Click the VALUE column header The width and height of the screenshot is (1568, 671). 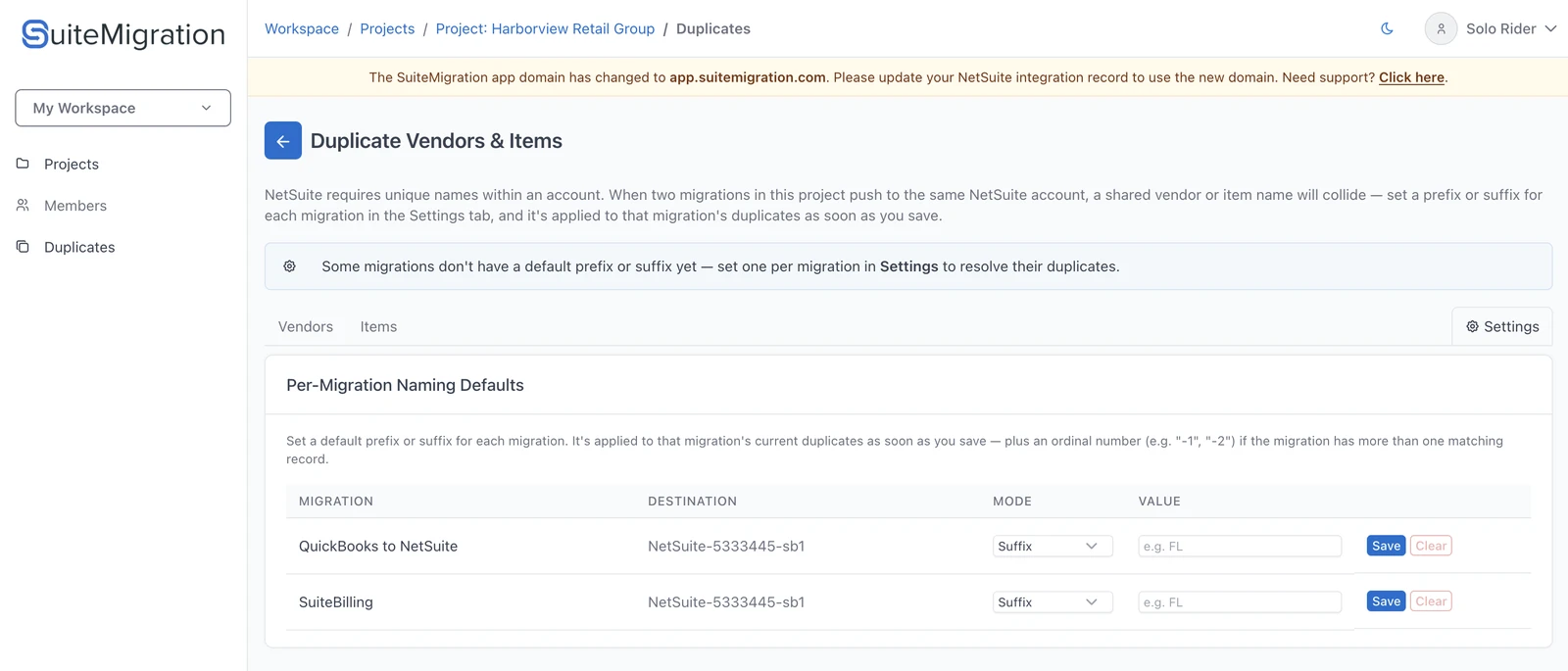1159,501
